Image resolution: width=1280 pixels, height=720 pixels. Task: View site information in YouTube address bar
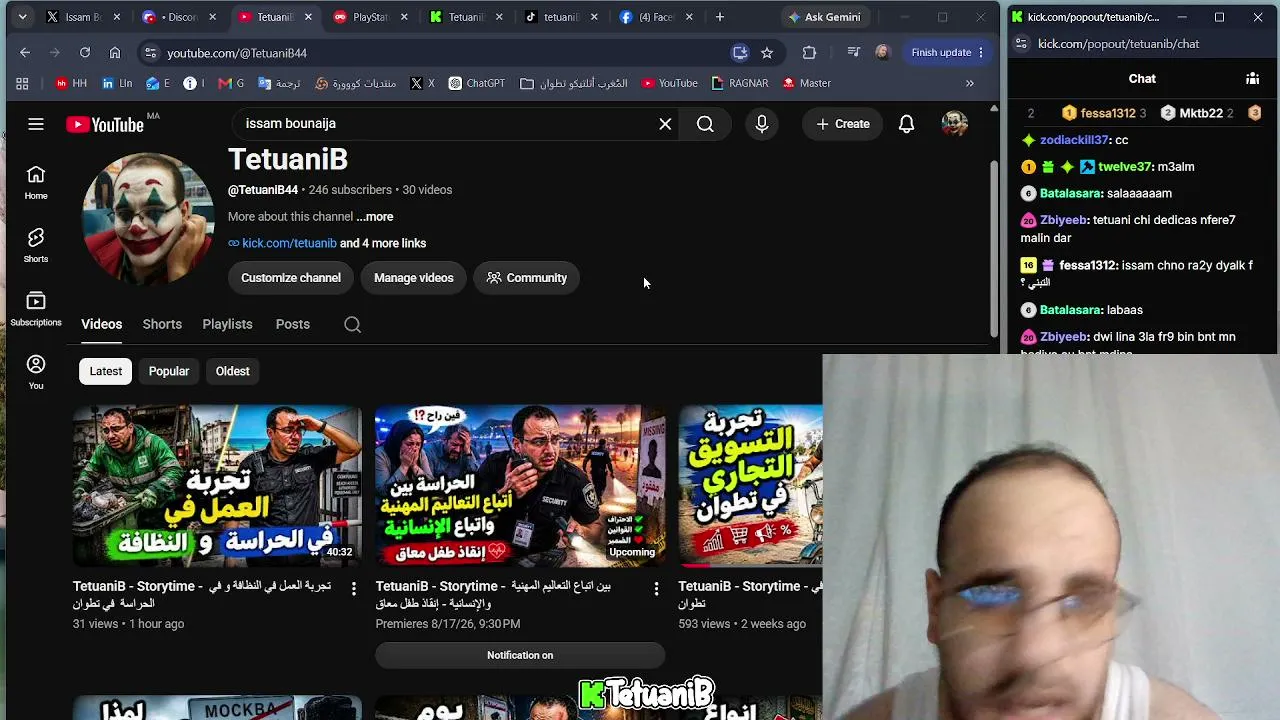[149, 53]
